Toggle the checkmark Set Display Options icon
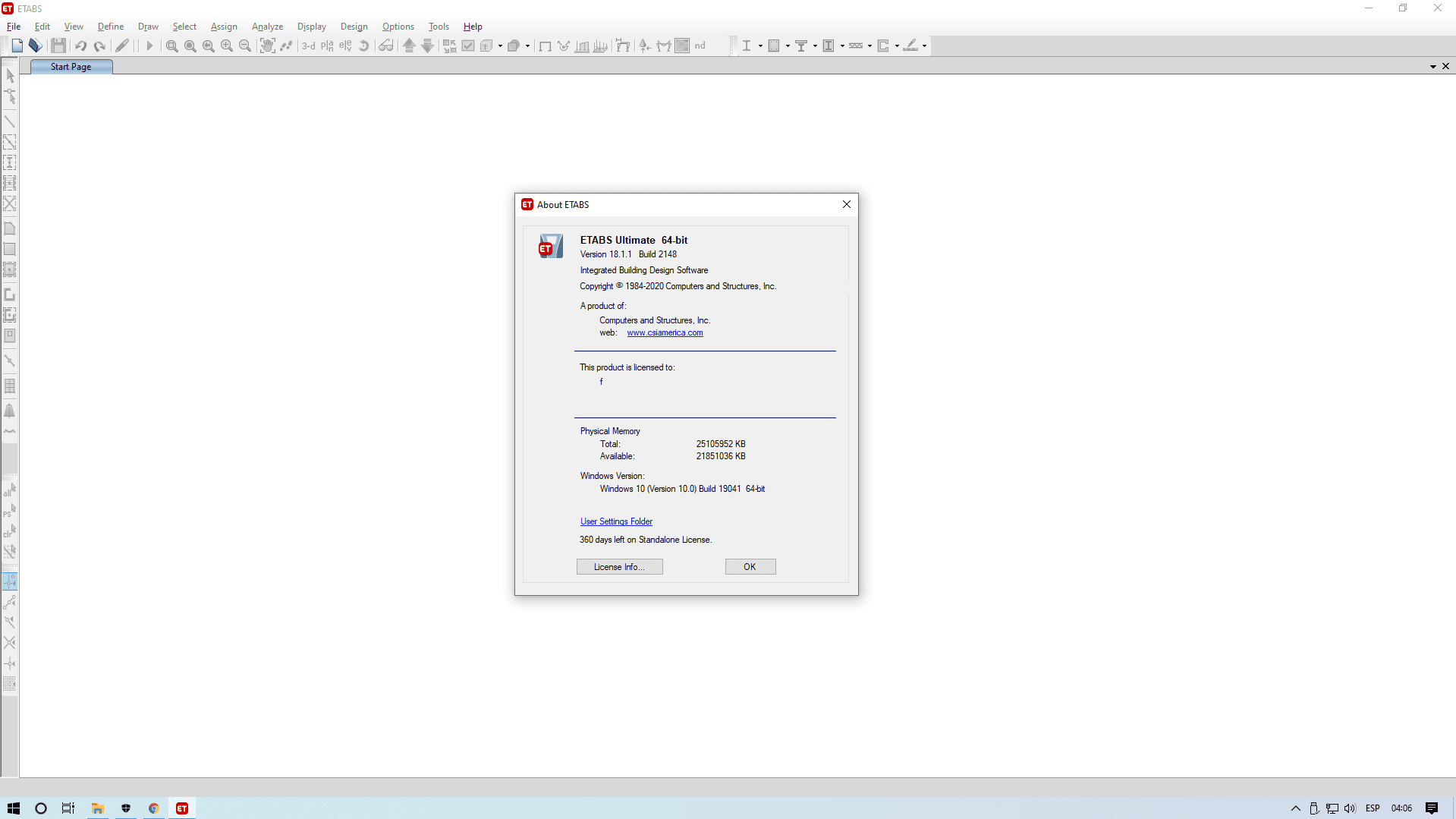Image resolution: width=1456 pixels, height=819 pixels. [x=468, y=46]
